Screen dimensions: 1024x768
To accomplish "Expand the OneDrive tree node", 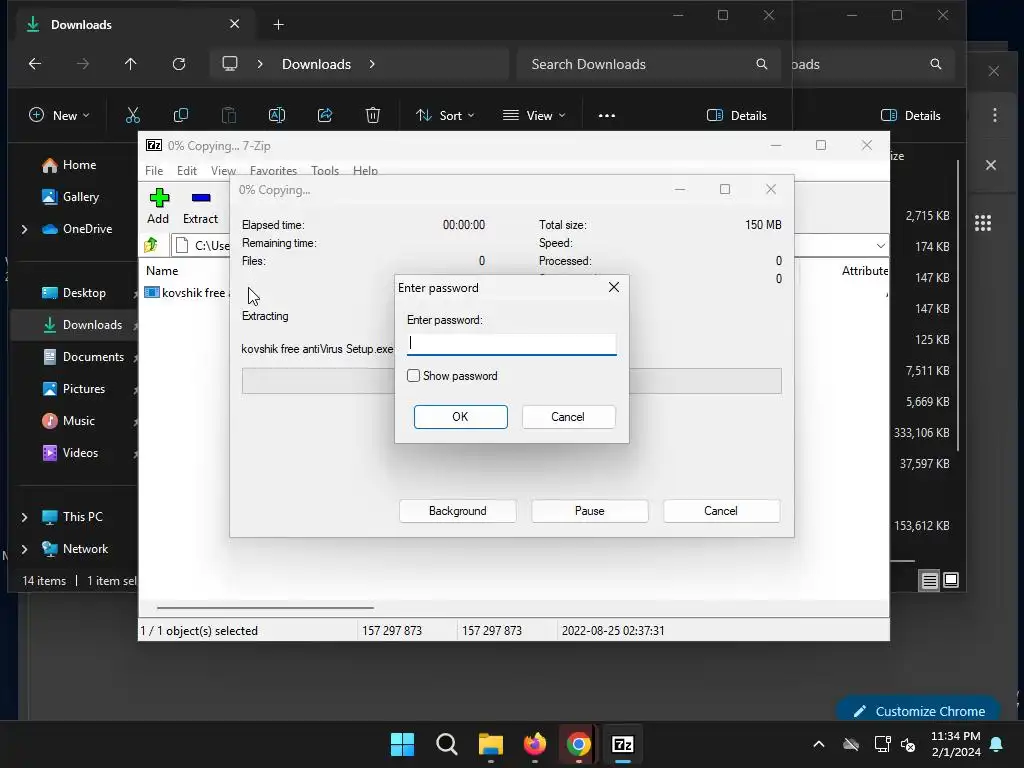I will pos(25,229).
